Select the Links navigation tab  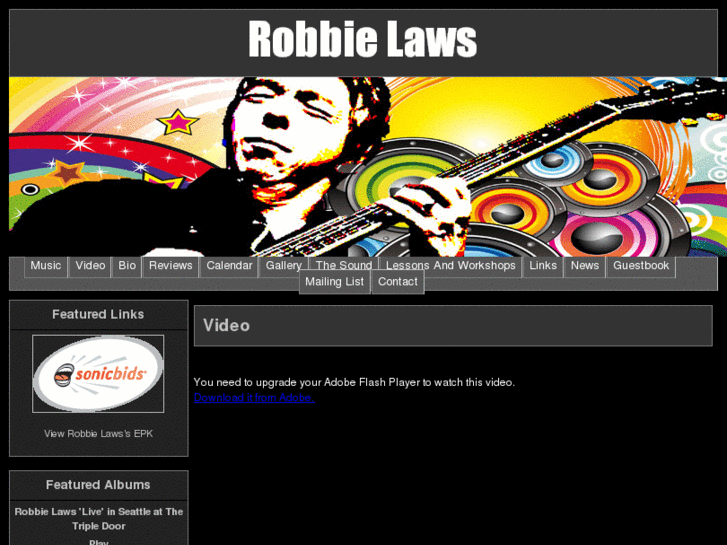tap(543, 266)
